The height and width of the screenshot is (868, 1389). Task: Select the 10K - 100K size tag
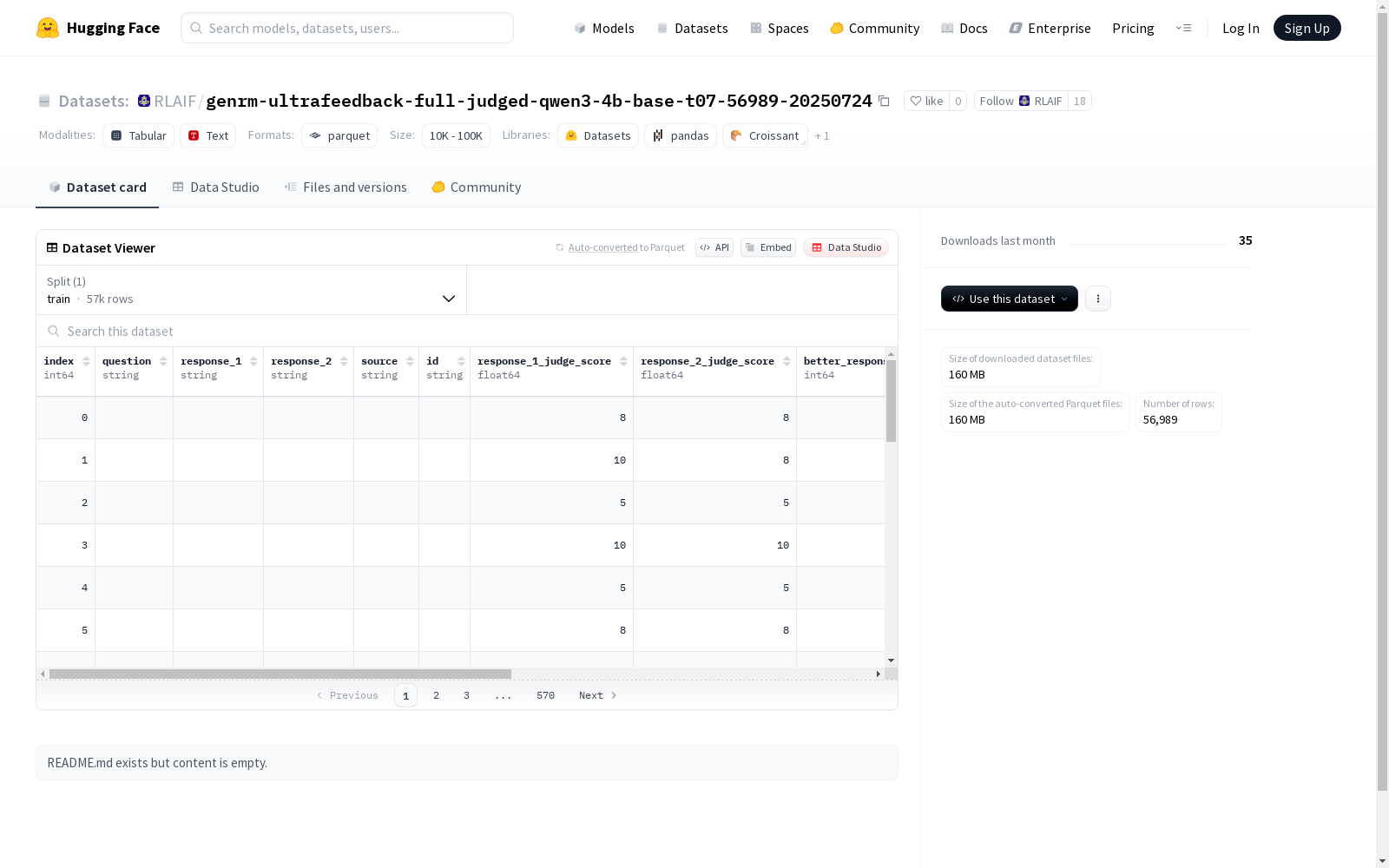click(x=456, y=135)
